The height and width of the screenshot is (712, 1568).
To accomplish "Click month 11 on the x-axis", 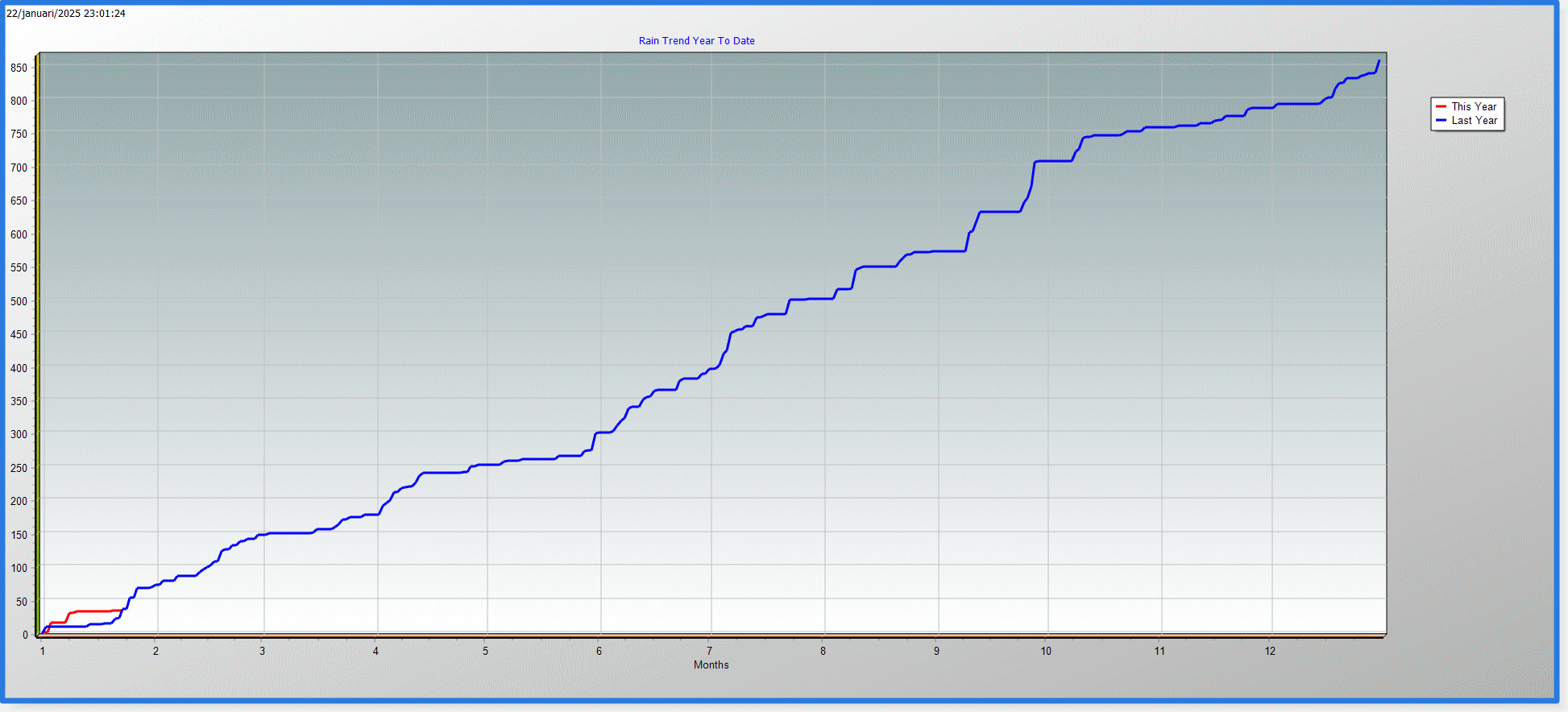I will 1159,651.
